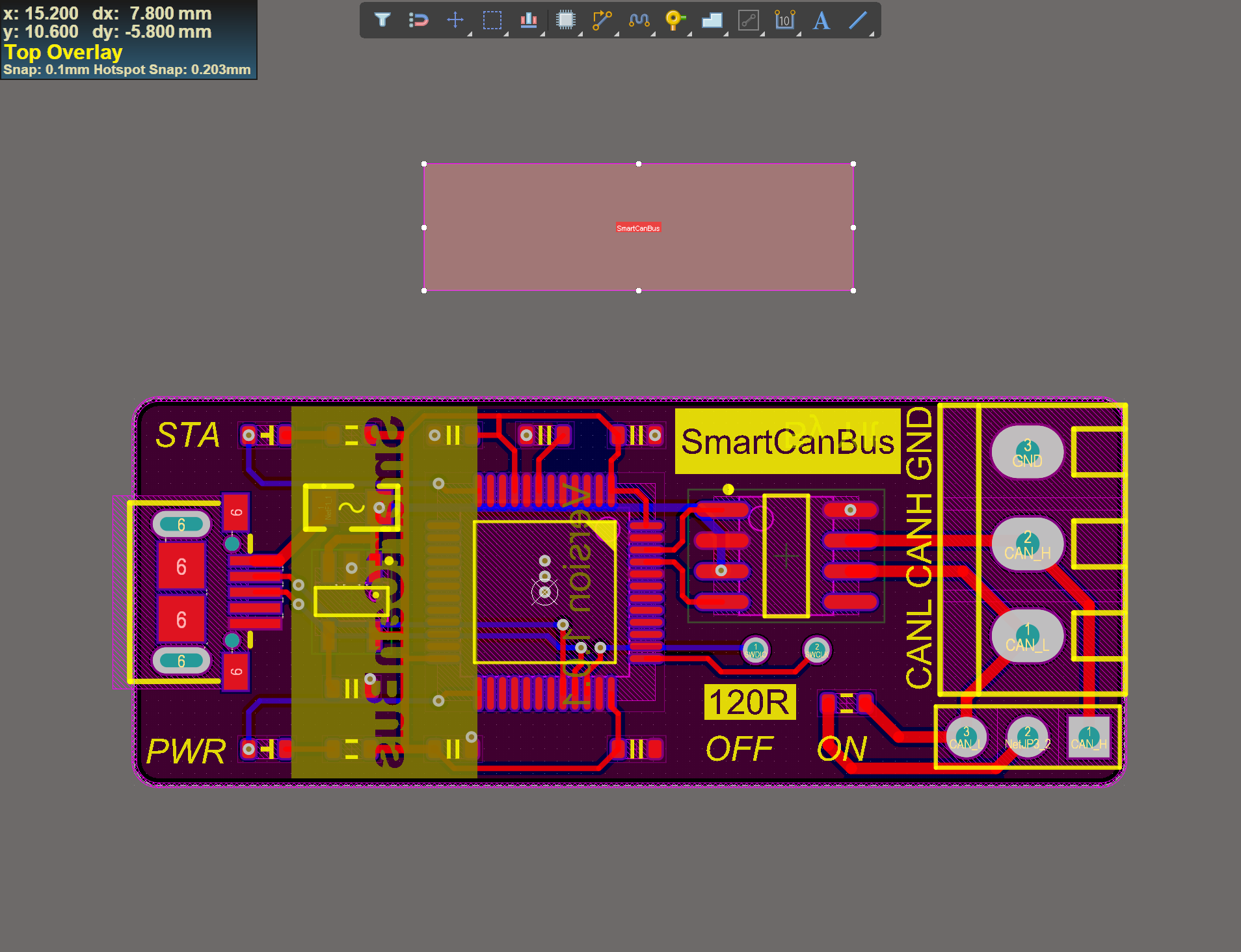Open the selection filter funnel icon
This screenshot has width=1241, height=952.
click(382, 20)
